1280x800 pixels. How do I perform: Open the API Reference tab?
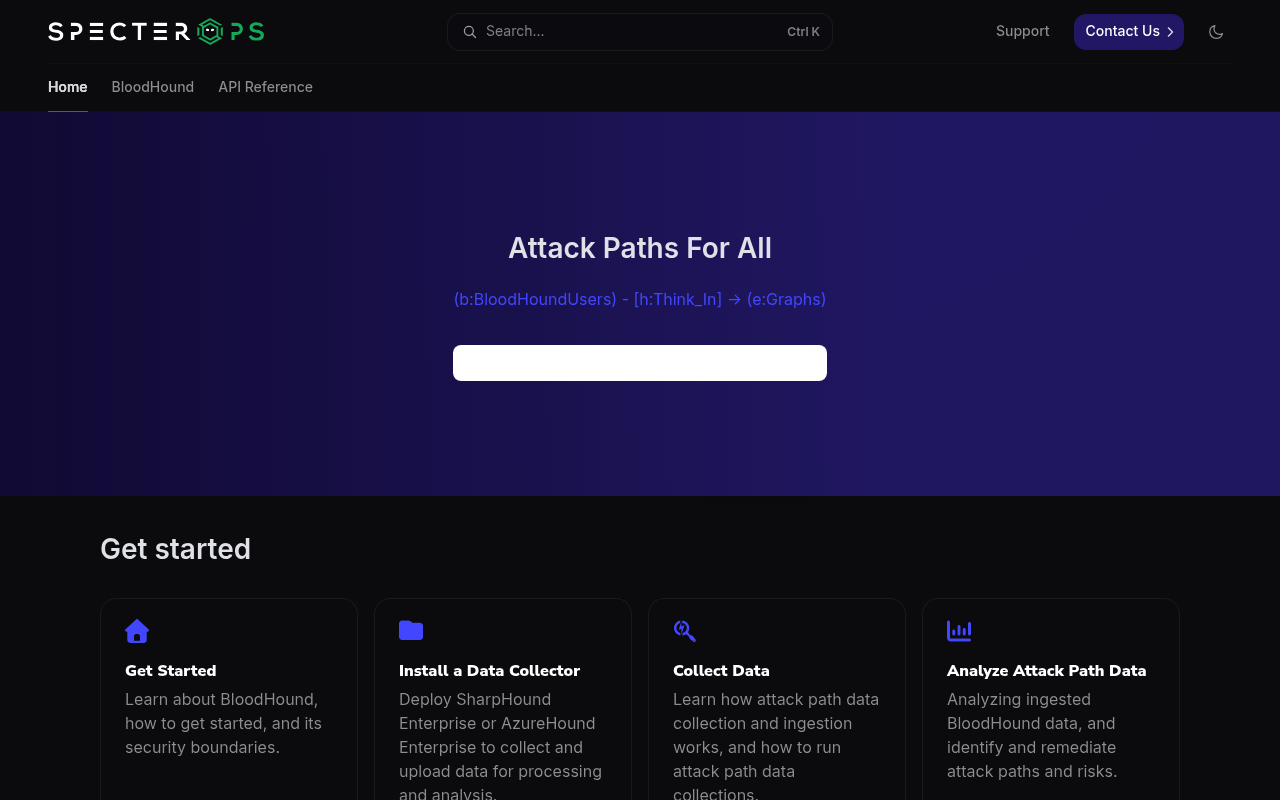(x=266, y=87)
